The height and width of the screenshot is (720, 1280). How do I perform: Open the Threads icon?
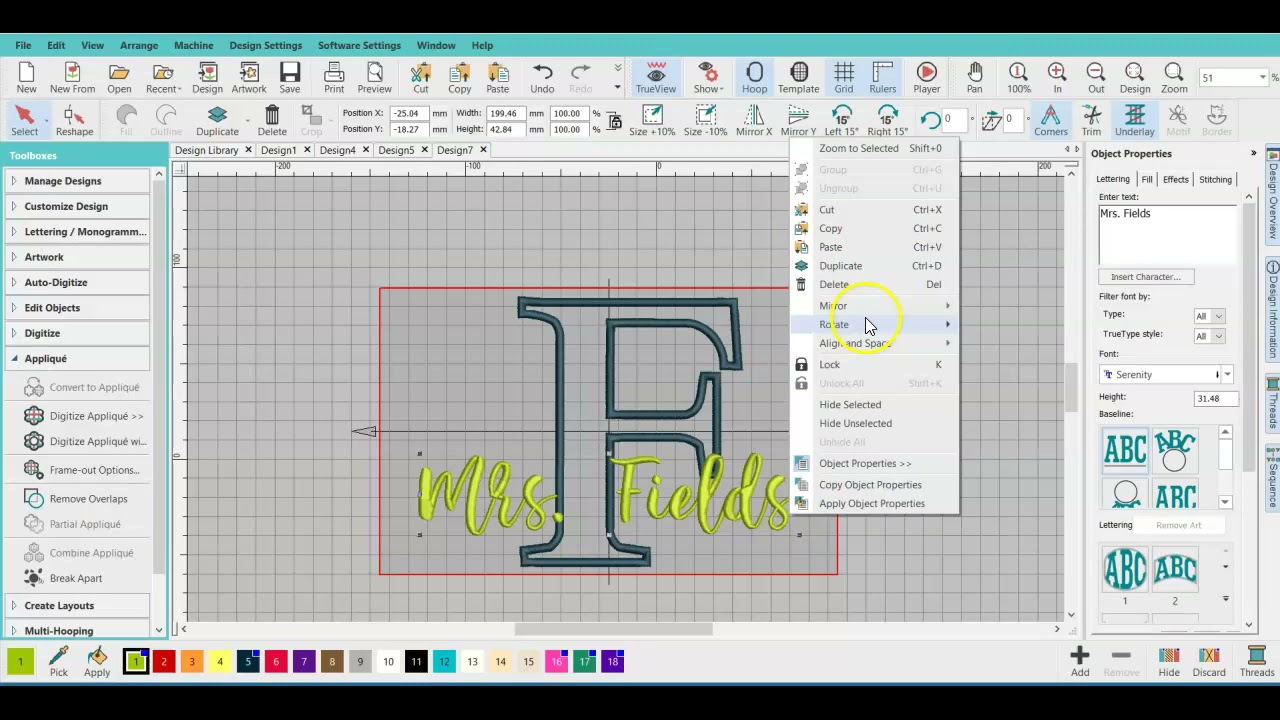1257,662
